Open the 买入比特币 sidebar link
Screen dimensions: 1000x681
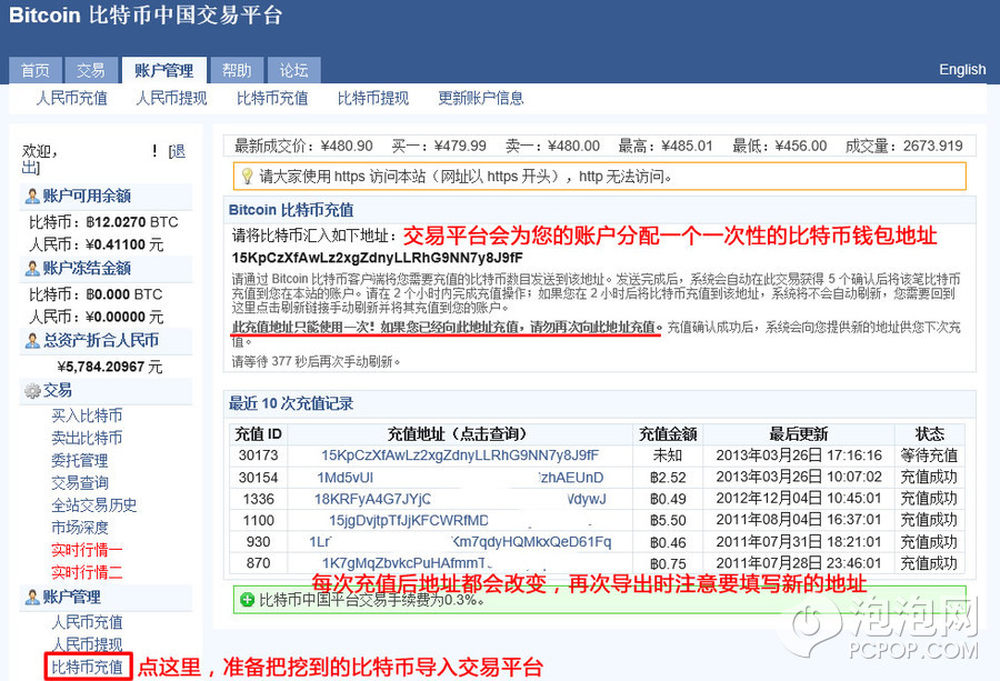[87, 416]
